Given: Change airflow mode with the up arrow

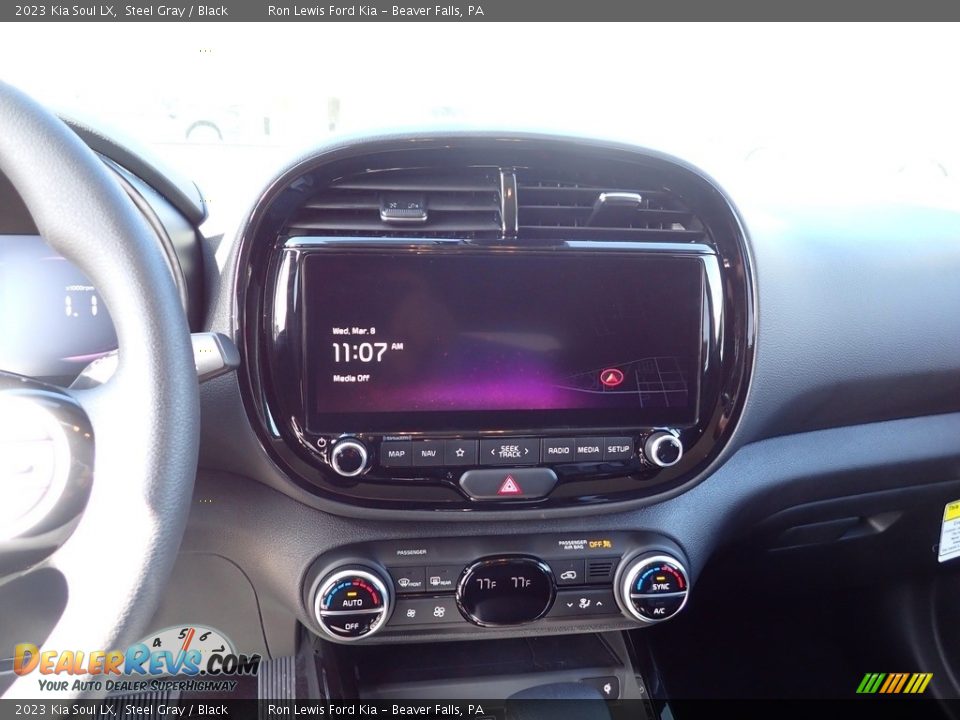Looking at the screenshot, I should click(599, 603).
